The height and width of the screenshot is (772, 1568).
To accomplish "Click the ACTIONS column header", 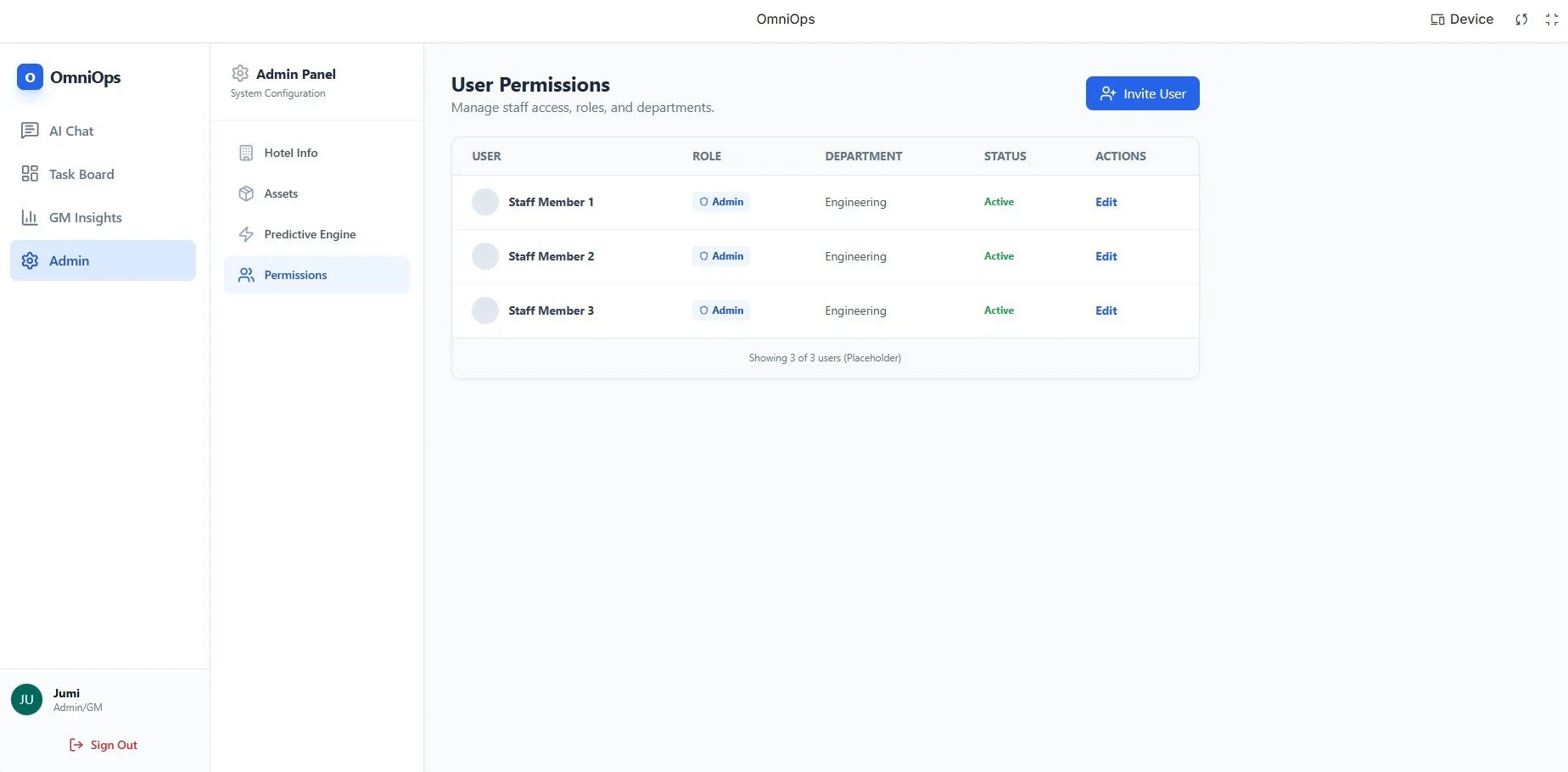I will (x=1120, y=156).
